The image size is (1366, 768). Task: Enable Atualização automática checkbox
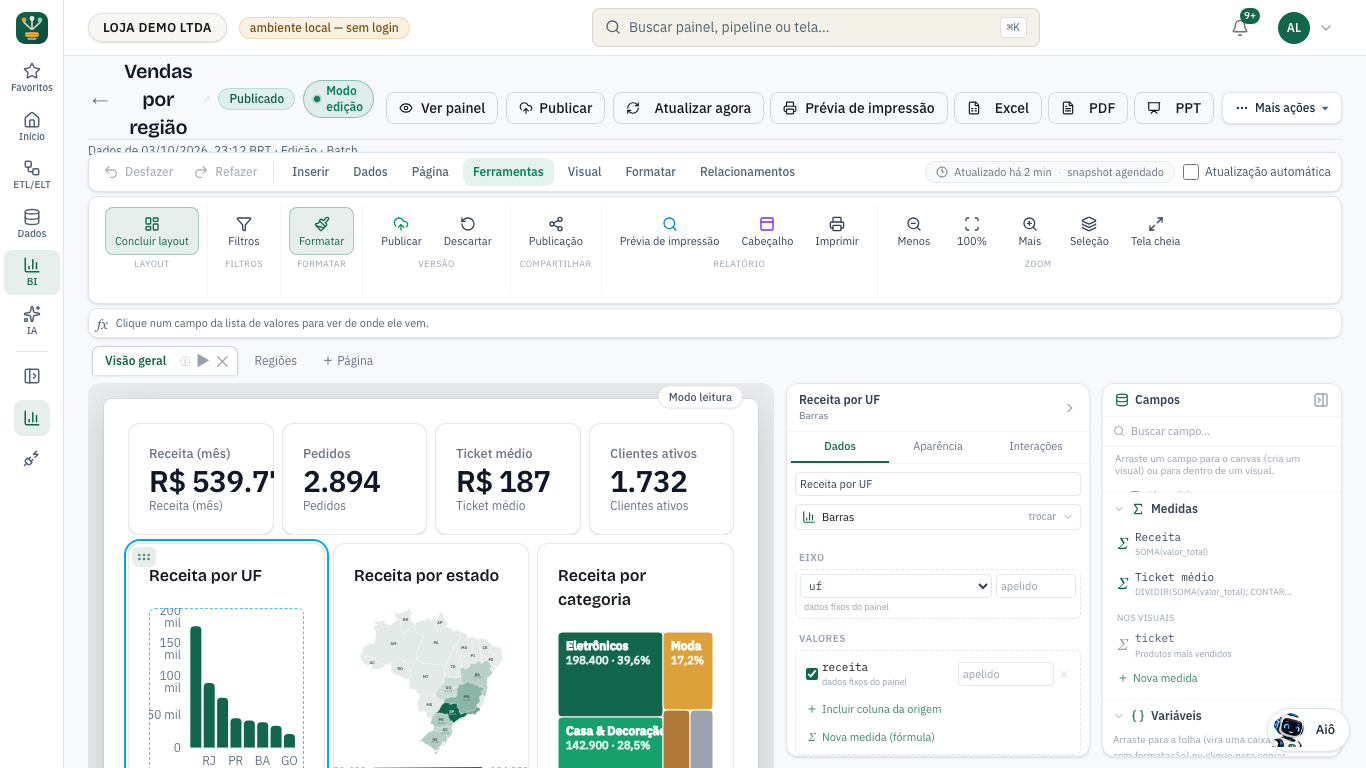(x=1191, y=172)
